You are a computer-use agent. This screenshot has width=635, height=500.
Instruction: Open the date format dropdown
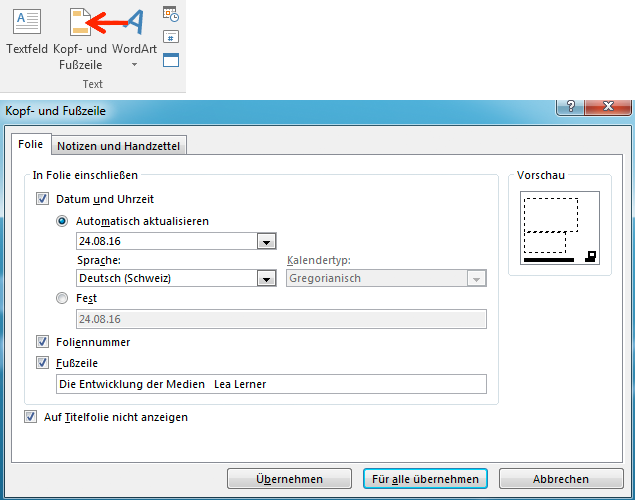tap(266, 241)
